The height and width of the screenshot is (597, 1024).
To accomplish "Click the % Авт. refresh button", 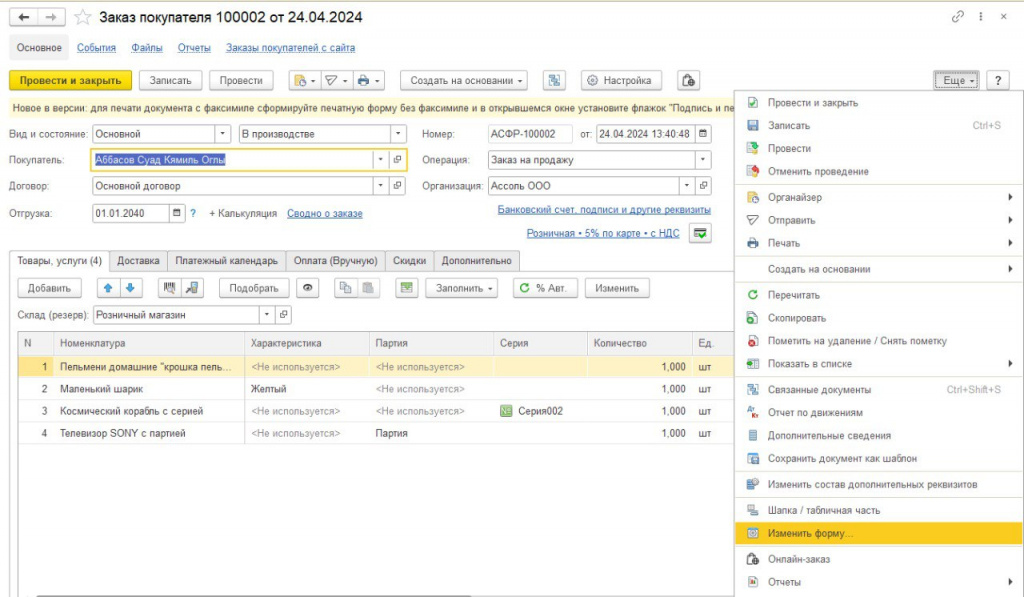I will click(545, 288).
